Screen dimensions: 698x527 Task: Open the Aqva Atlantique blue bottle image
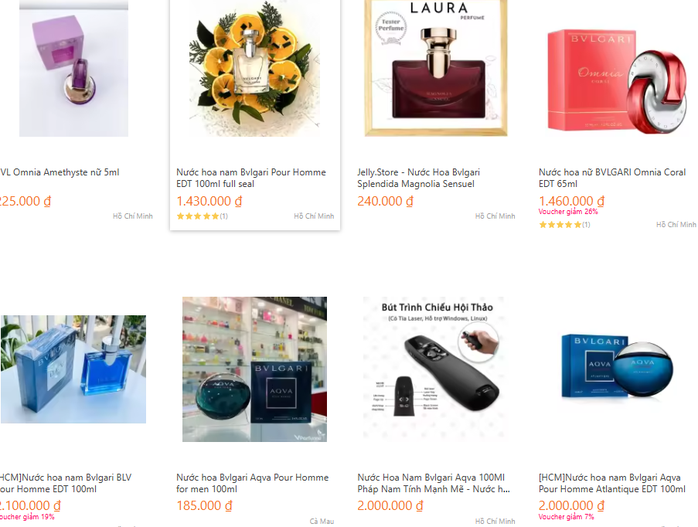[617, 366]
